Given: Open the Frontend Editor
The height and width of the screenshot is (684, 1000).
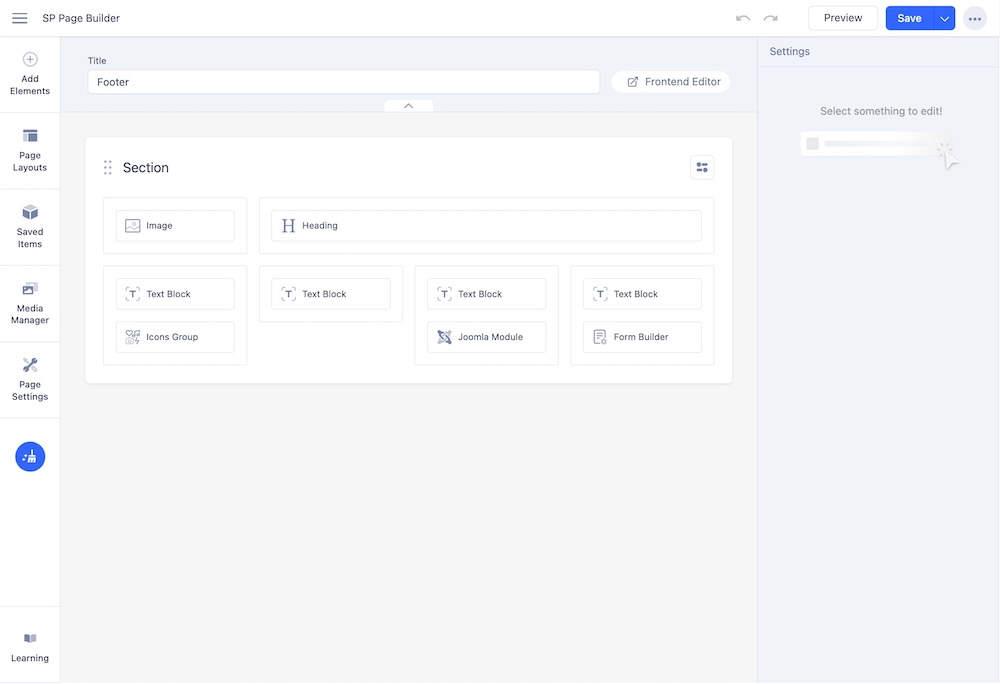Looking at the screenshot, I should 672,82.
